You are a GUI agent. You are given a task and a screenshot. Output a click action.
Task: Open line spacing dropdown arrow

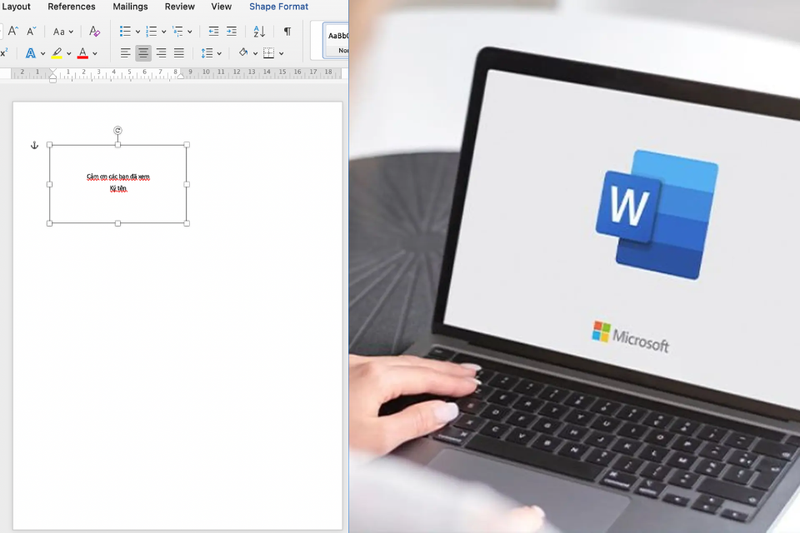pyautogui.click(x=219, y=54)
